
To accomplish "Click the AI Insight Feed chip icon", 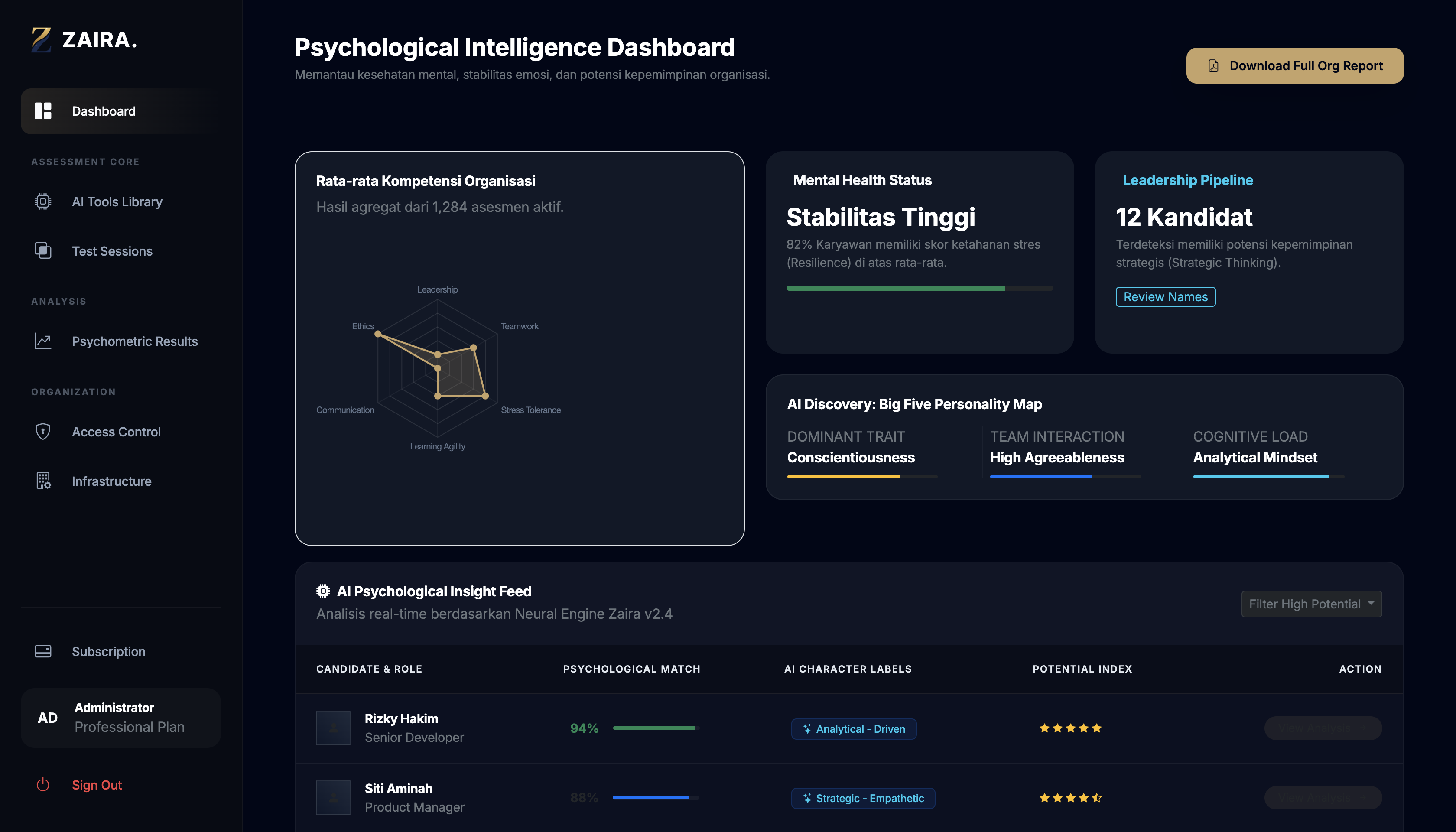I will pyautogui.click(x=323, y=591).
